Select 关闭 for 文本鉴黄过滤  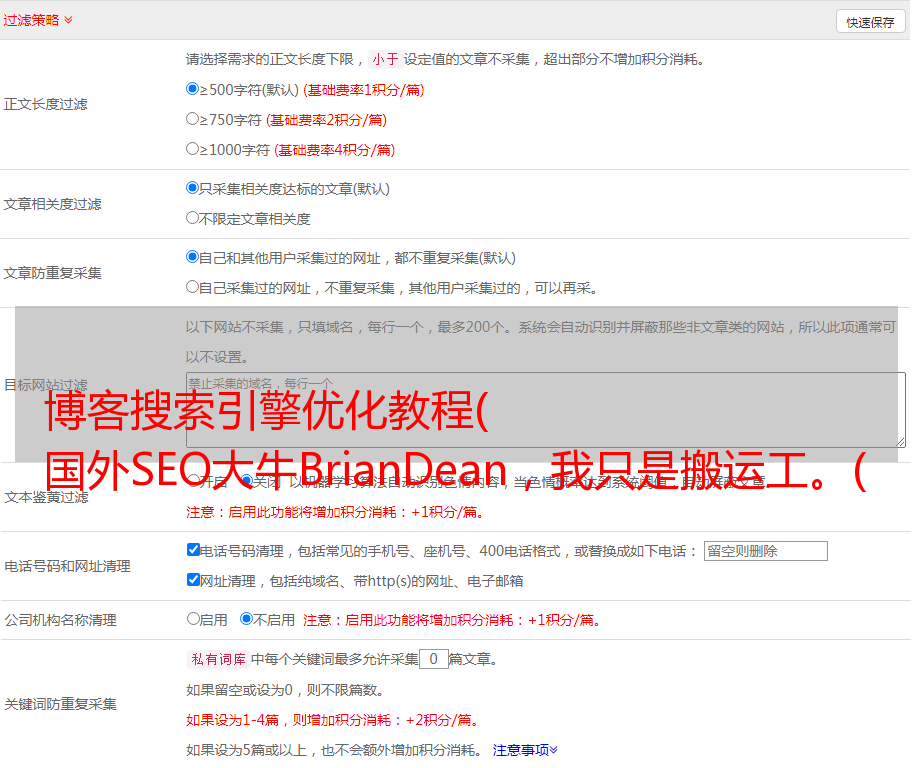click(x=247, y=481)
